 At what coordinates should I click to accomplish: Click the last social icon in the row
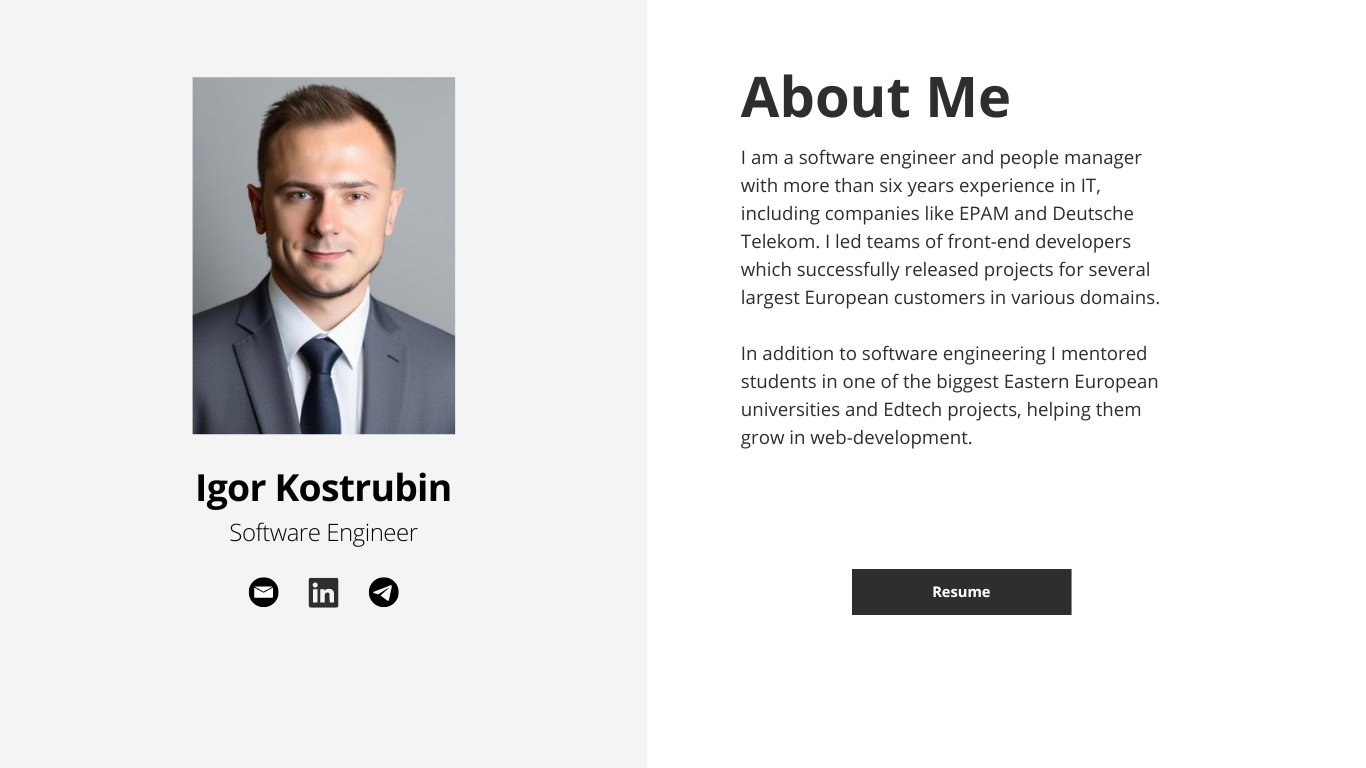(x=383, y=592)
